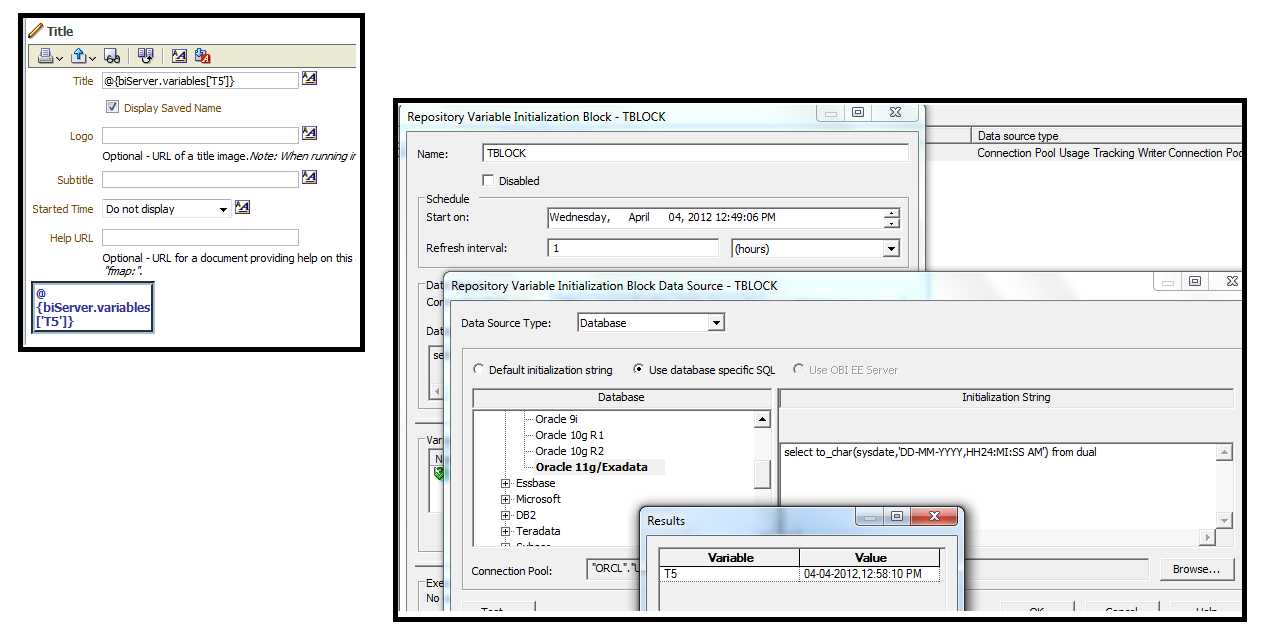This screenshot has height=629, width=1267.
Task: Click the Print icon in the Title toolbar
Action: pyautogui.click(x=45, y=55)
